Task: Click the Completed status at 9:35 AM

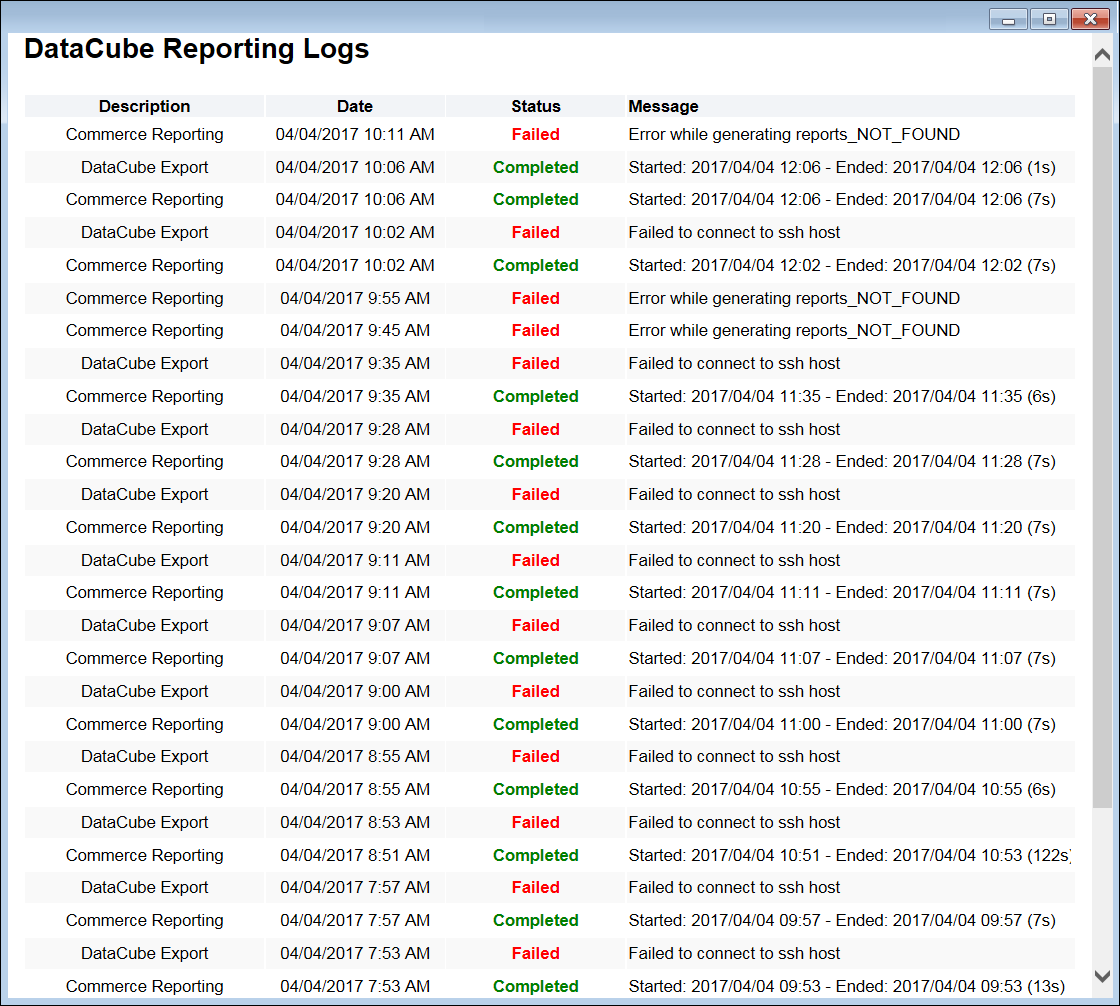Action: click(x=535, y=396)
